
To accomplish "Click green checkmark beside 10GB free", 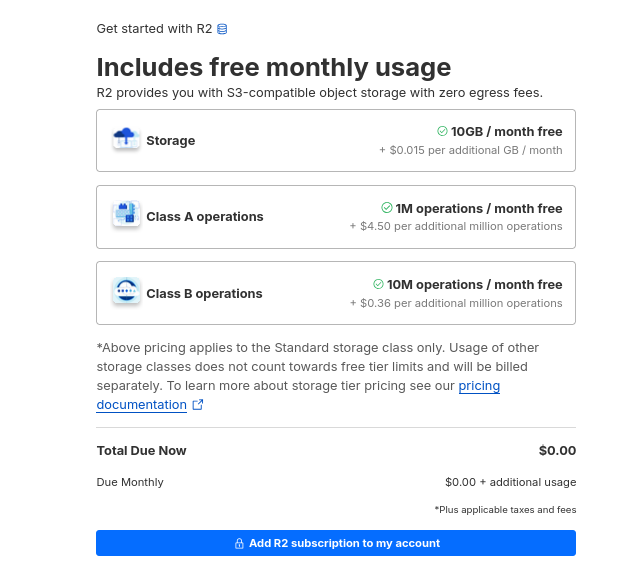I will click(442, 131).
